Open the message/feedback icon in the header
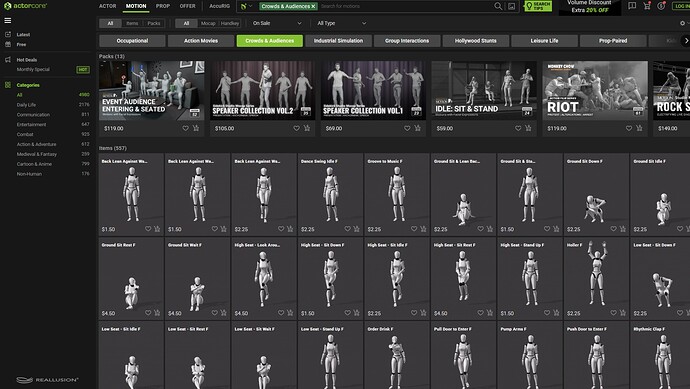Screen dimensions: 690x389 pos(632,6)
